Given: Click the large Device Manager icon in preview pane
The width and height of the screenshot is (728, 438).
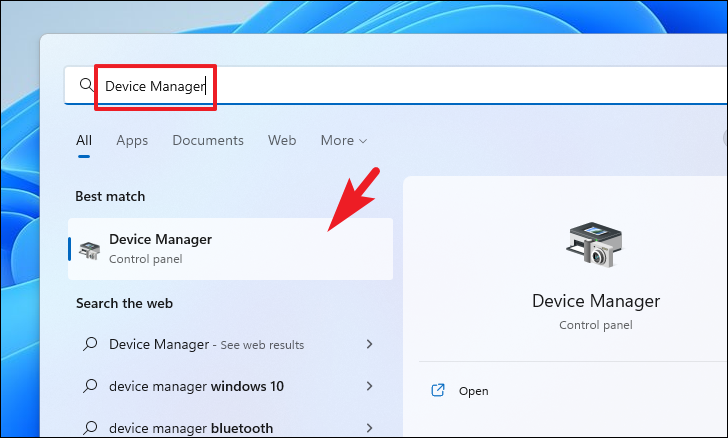Looking at the screenshot, I should tap(595, 244).
